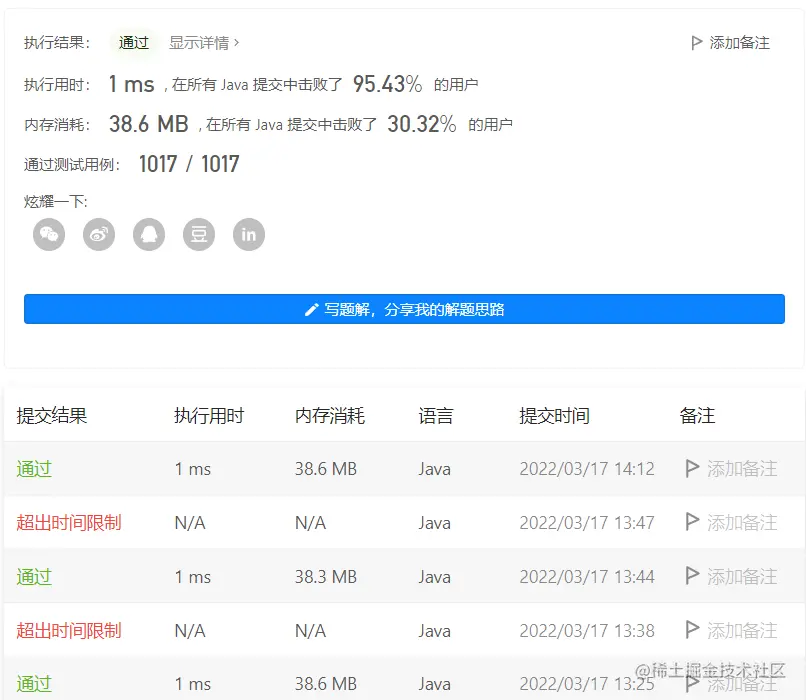Open 超出时间限制 submission from 13:38
This screenshot has width=806, height=700.
[x=69, y=631]
